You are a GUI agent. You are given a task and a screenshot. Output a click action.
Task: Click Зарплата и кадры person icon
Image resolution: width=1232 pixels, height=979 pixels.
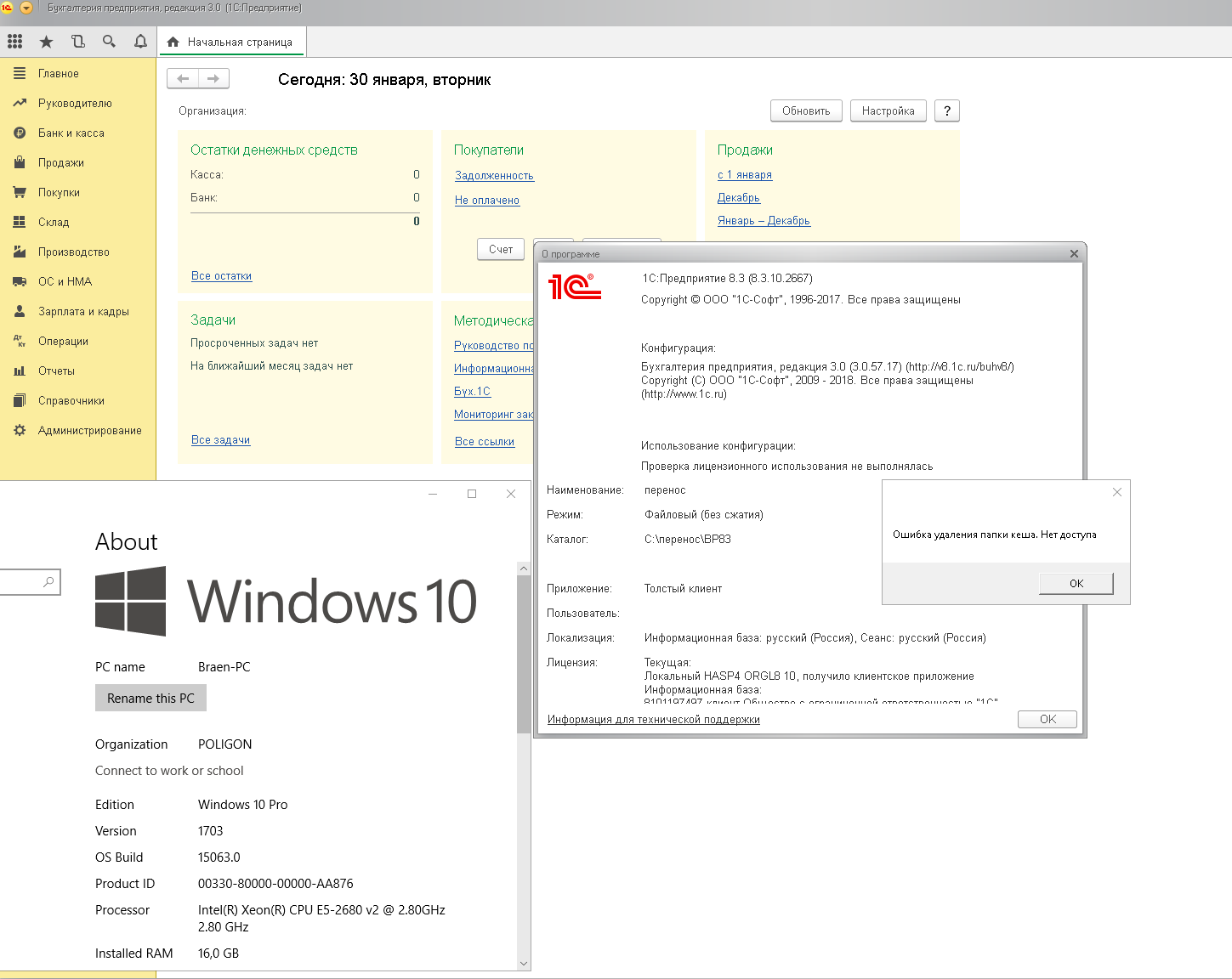20,311
